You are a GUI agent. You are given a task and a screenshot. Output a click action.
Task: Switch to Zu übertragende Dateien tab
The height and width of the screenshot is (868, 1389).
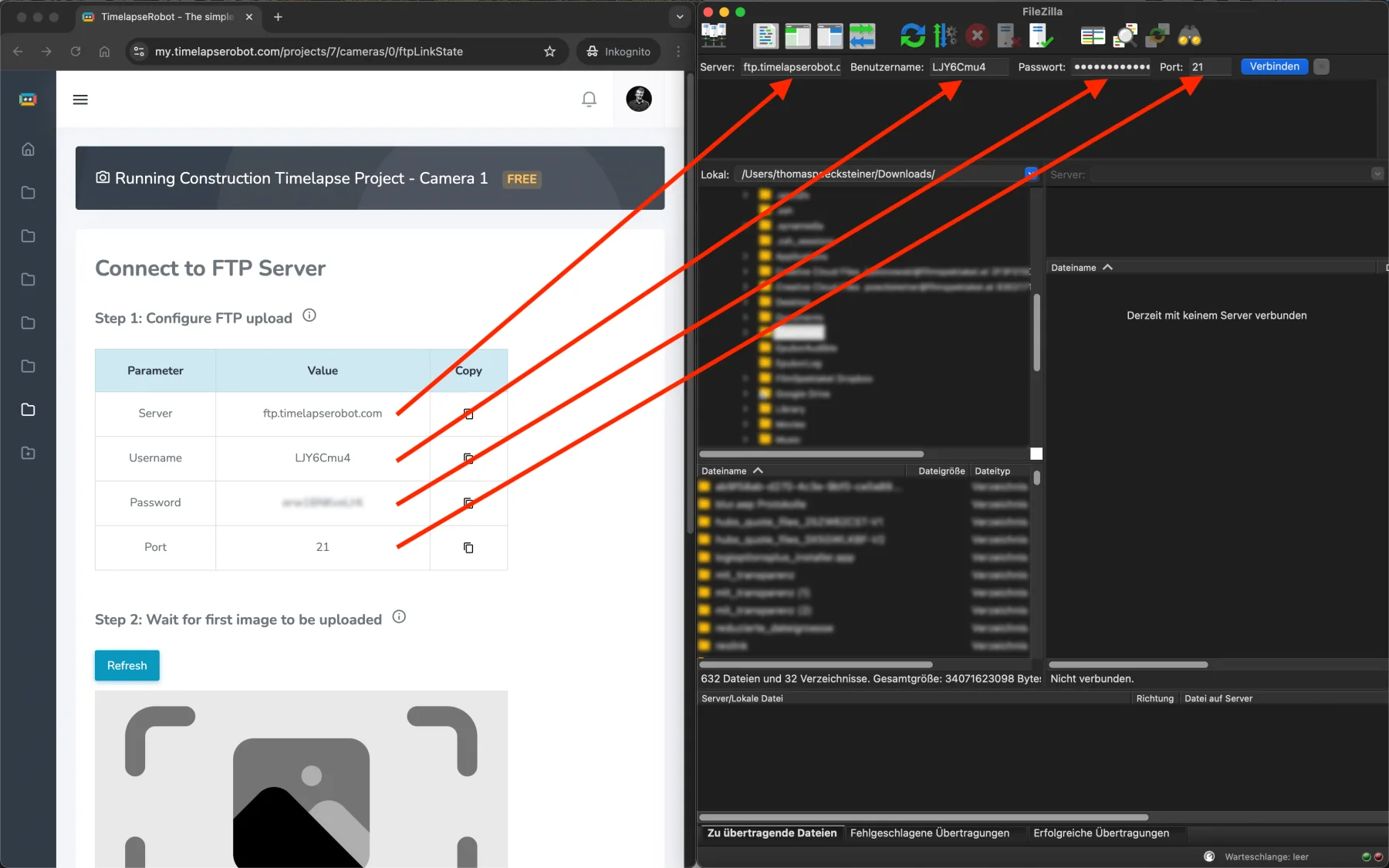click(772, 833)
